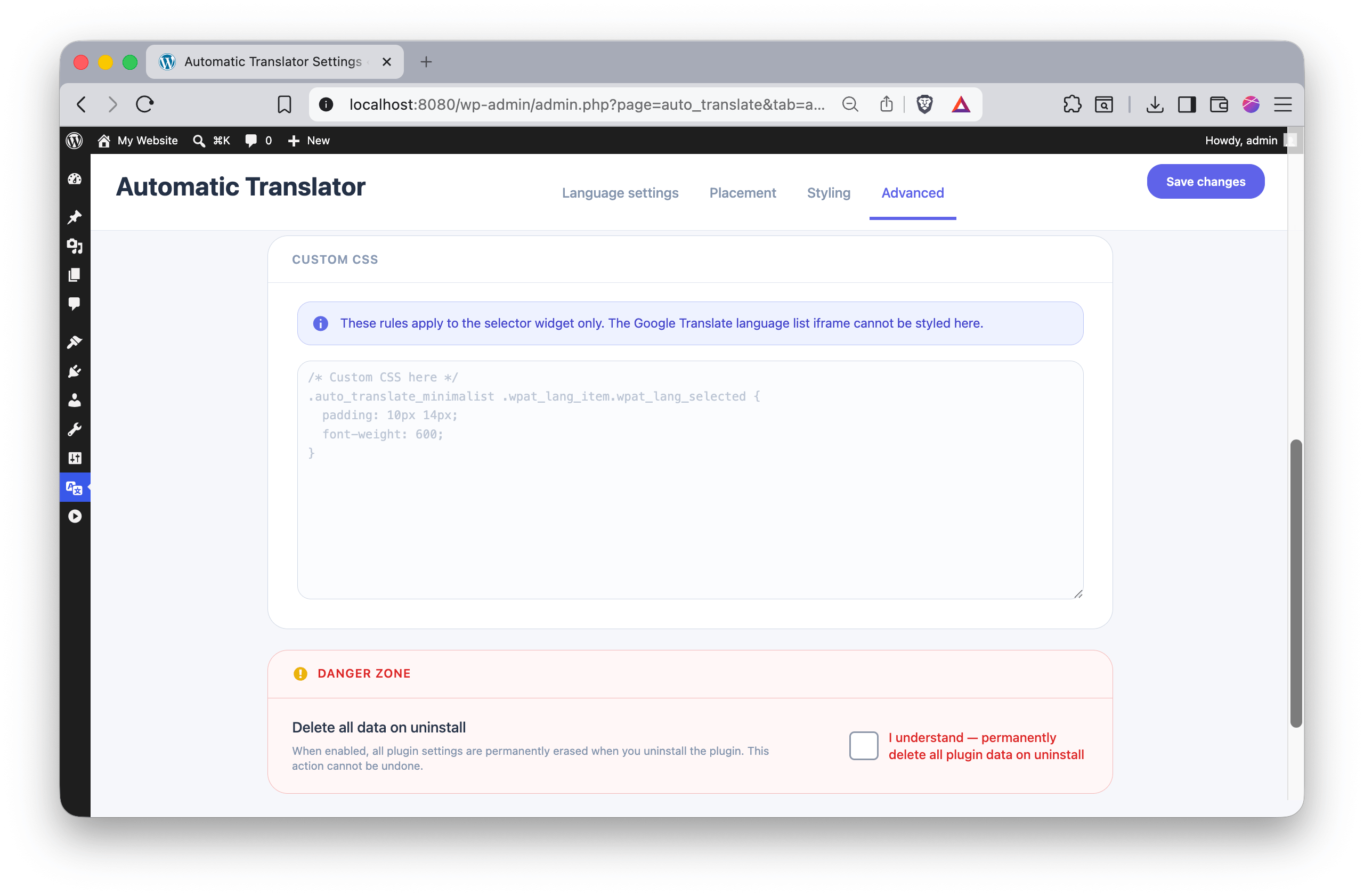The height and width of the screenshot is (896, 1364).
Task: Select the Advanced tab
Action: point(913,193)
